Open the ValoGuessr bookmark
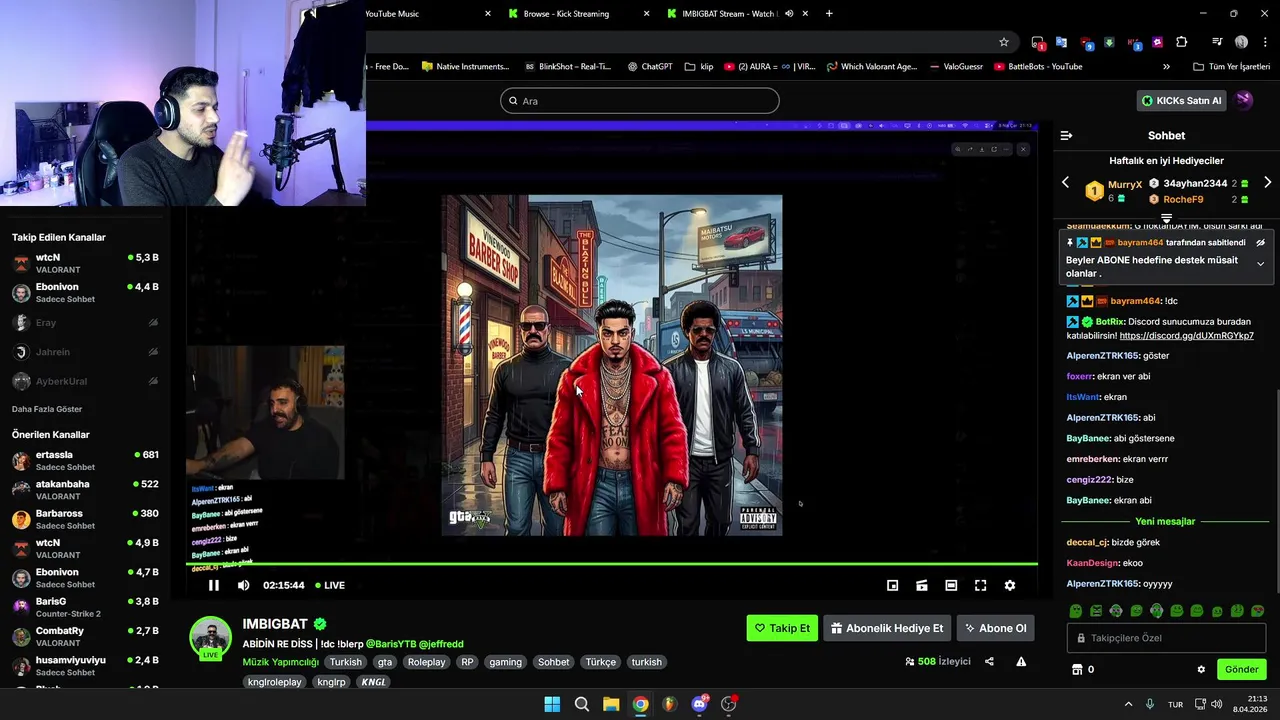 pyautogui.click(x=956, y=67)
